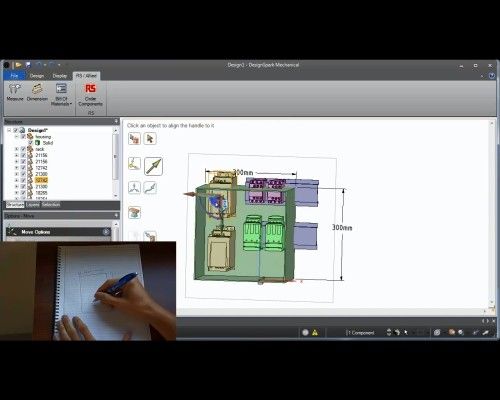Click the red Move handle arrow on model
Screen dimensions: 500x400
pyautogui.click(x=189, y=194)
